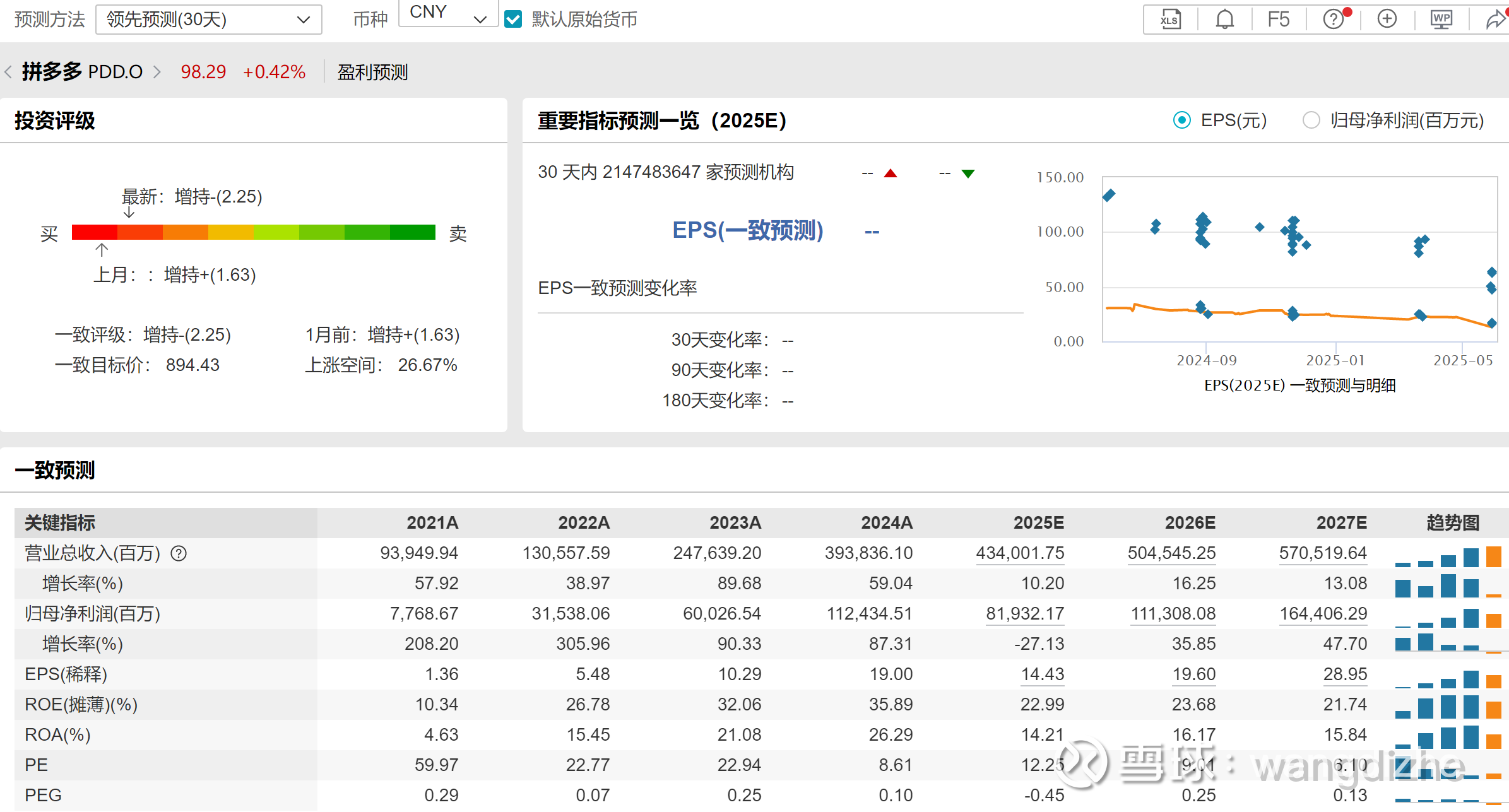
Task: Click the share arrow icon
Action: (1495, 20)
